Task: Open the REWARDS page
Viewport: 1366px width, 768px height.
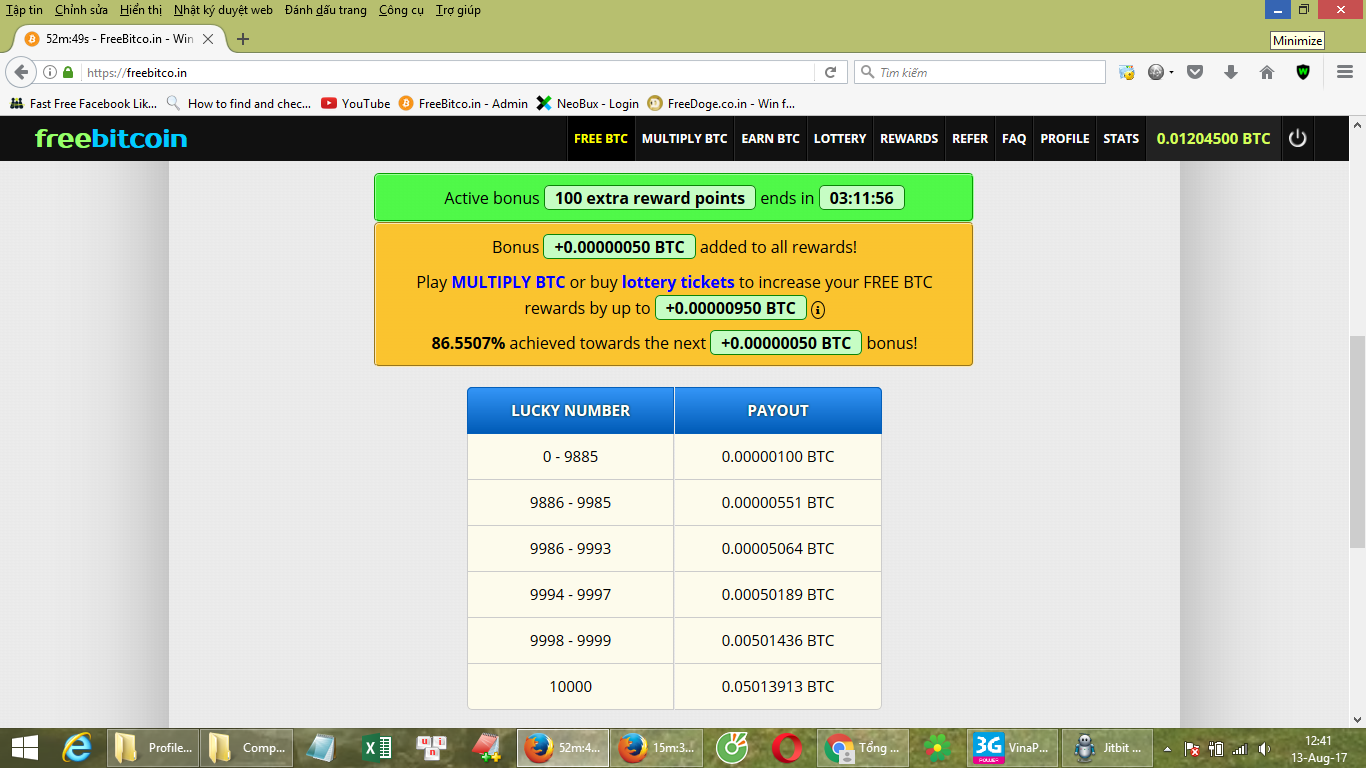Action: click(909, 138)
